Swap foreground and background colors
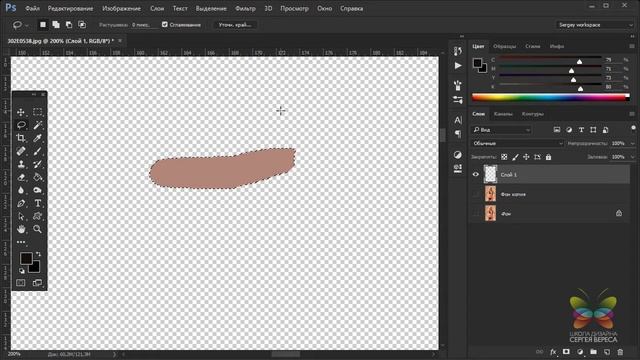The height and width of the screenshot is (360, 640). coord(38,254)
